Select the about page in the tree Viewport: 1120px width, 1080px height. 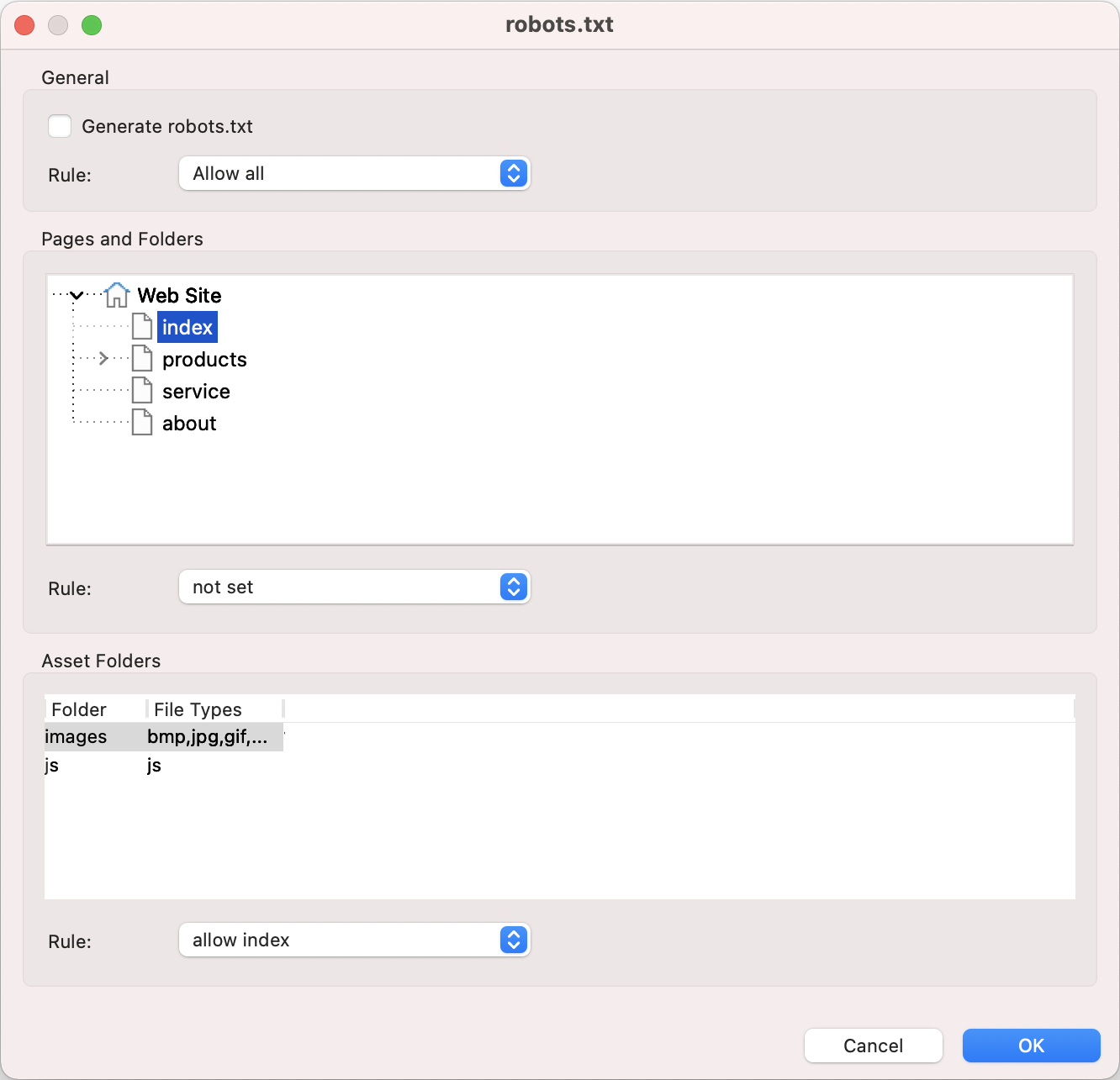tap(188, 423)
